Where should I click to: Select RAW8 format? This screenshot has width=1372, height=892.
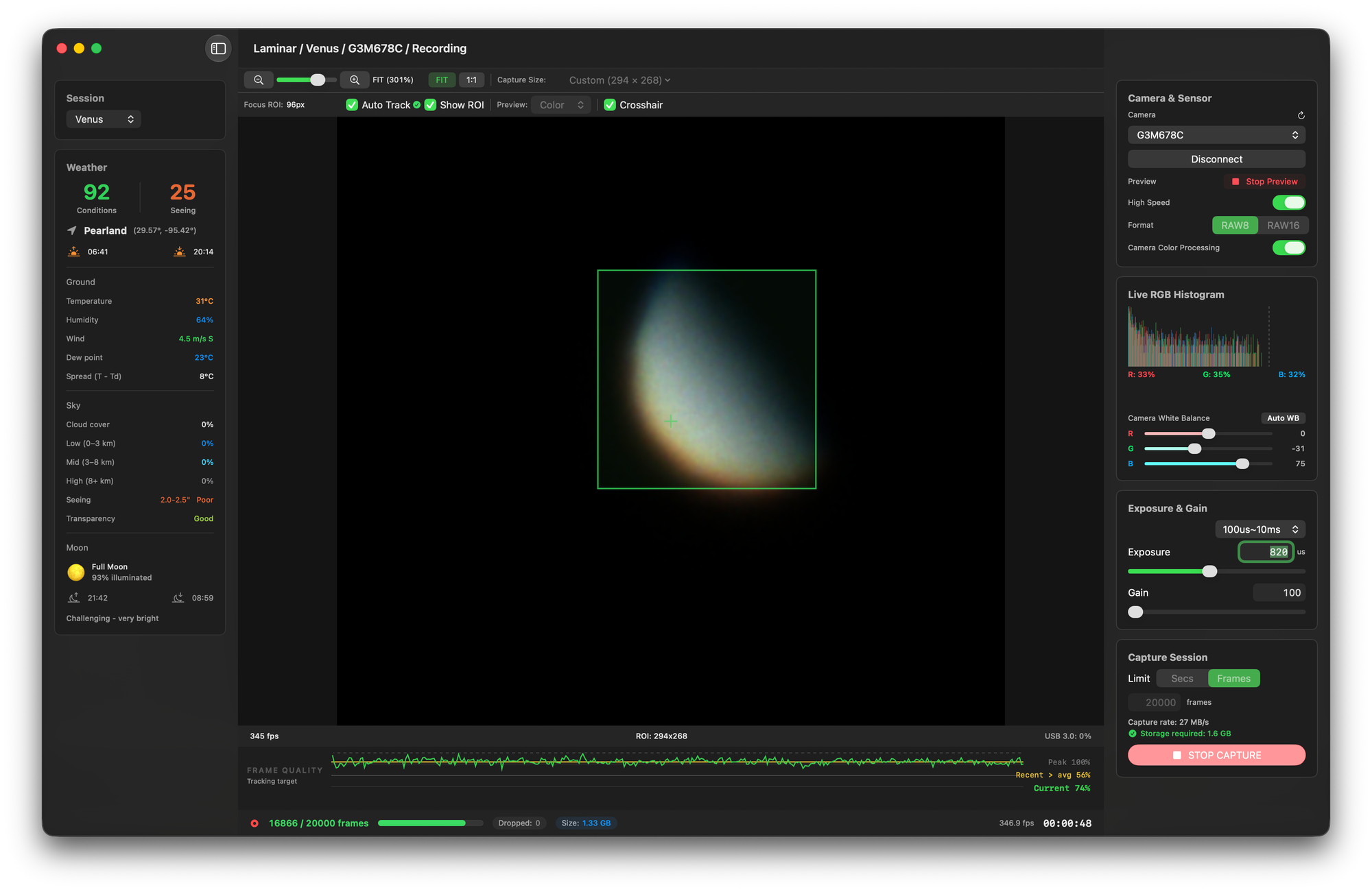tap(1235, 226)
